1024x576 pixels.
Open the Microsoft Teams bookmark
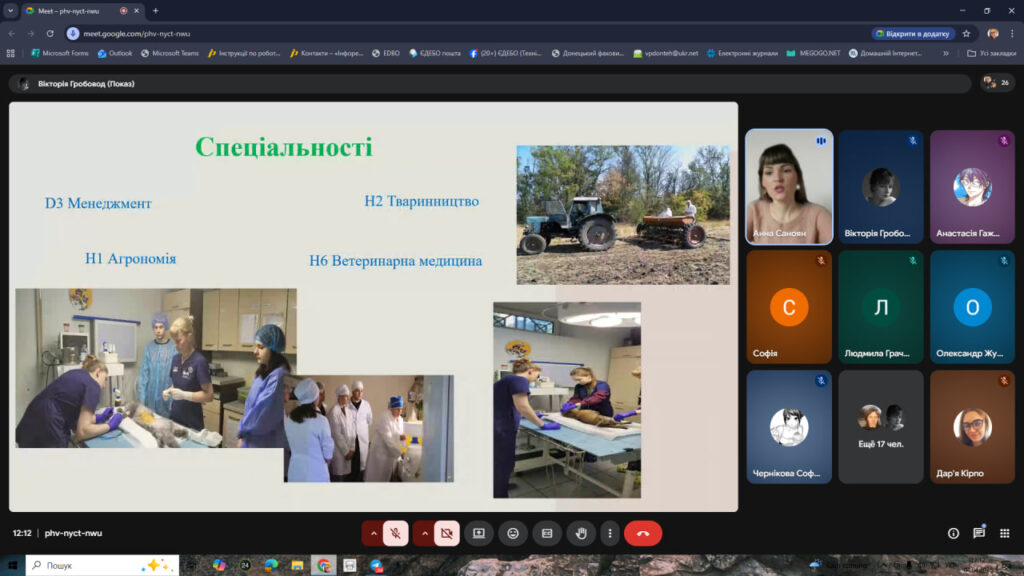[170, 53]
